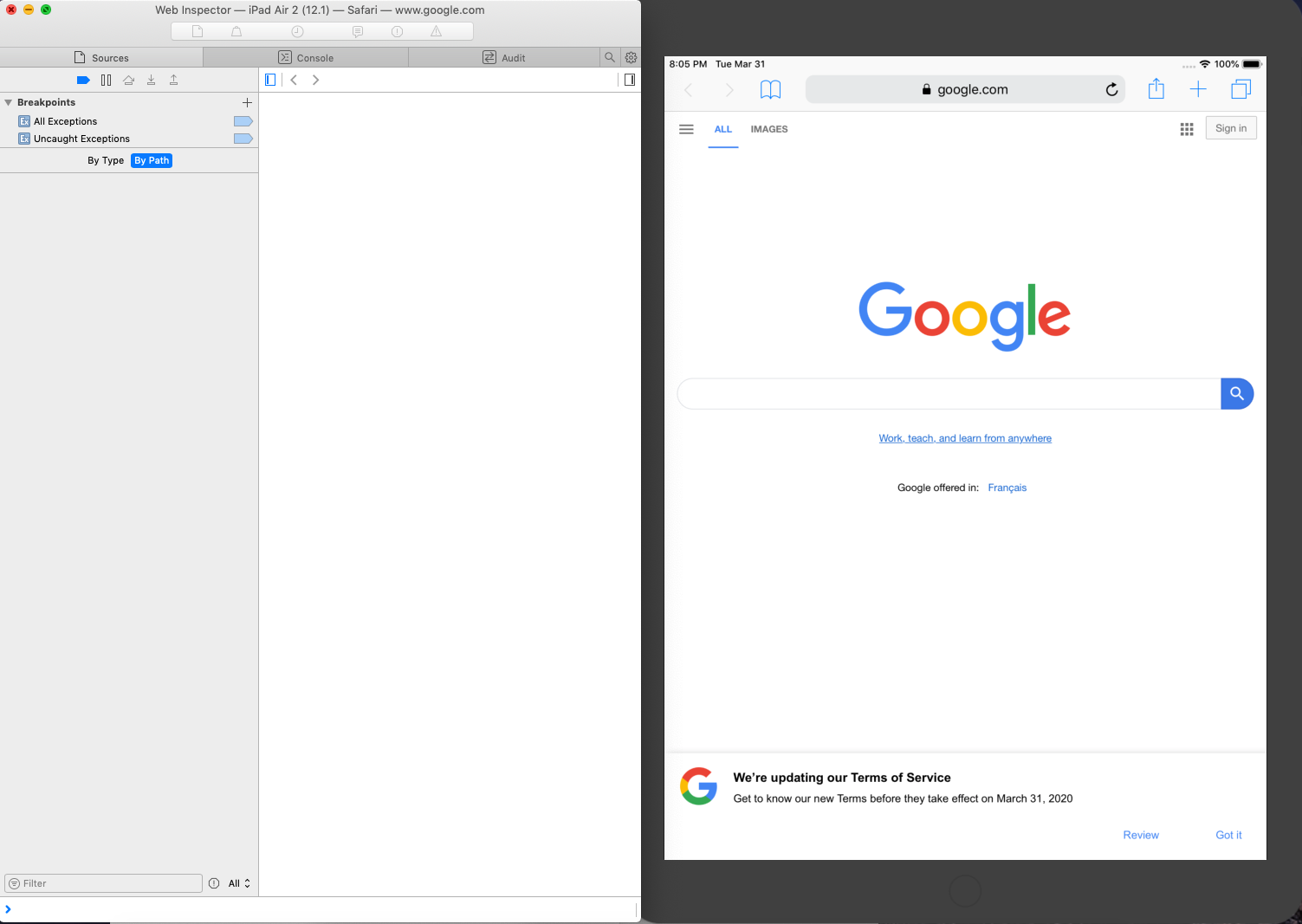
Task: Tap the google.com address bar
Action: [965, 89]
